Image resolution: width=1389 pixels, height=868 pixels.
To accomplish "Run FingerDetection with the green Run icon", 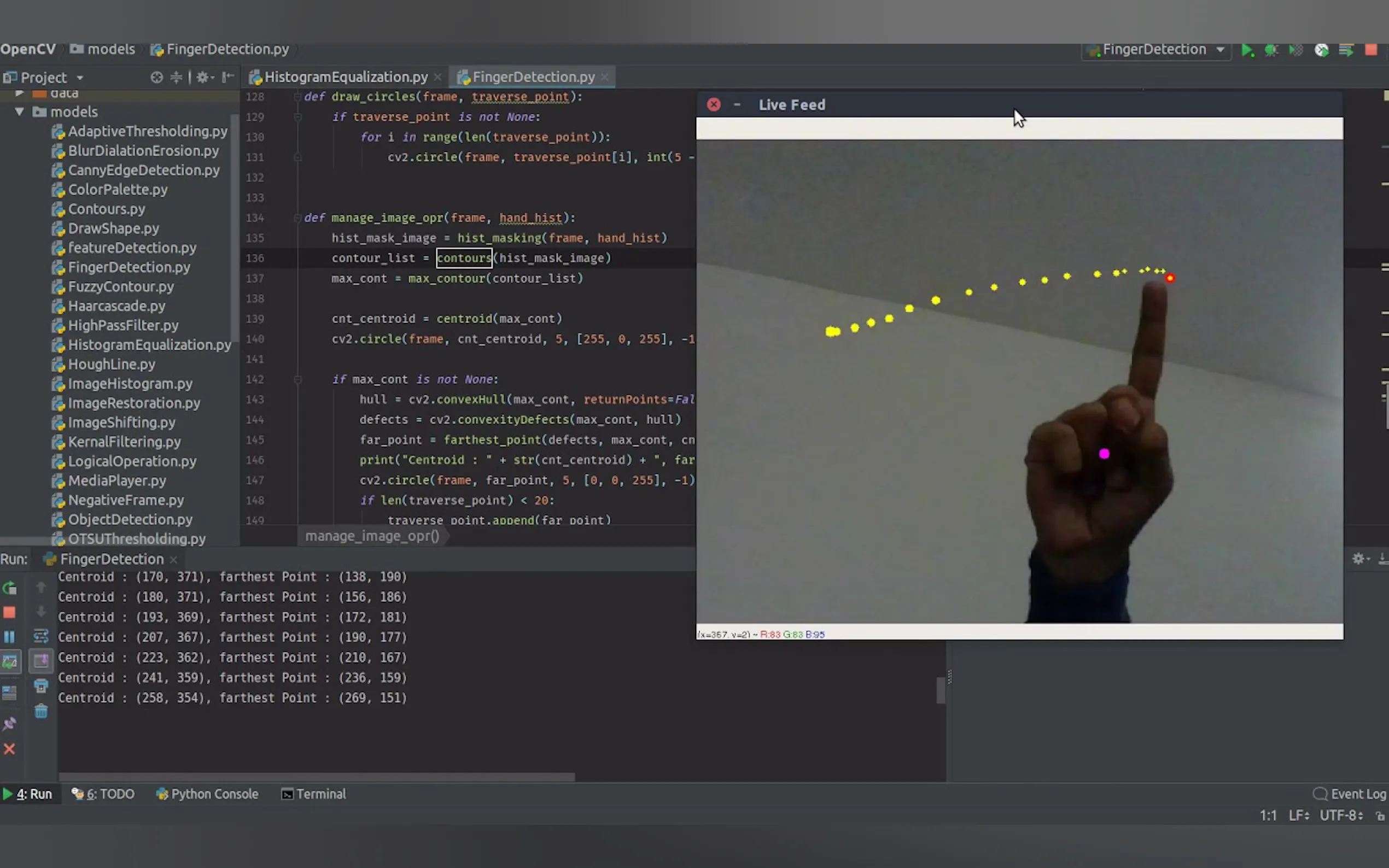I will point(1247,50).
